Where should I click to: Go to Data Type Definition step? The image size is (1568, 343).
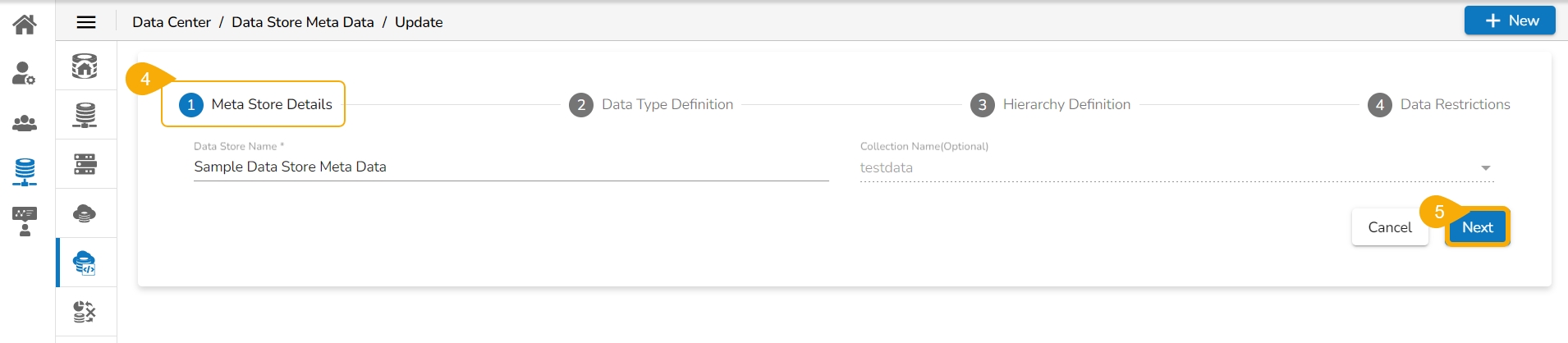651,104
